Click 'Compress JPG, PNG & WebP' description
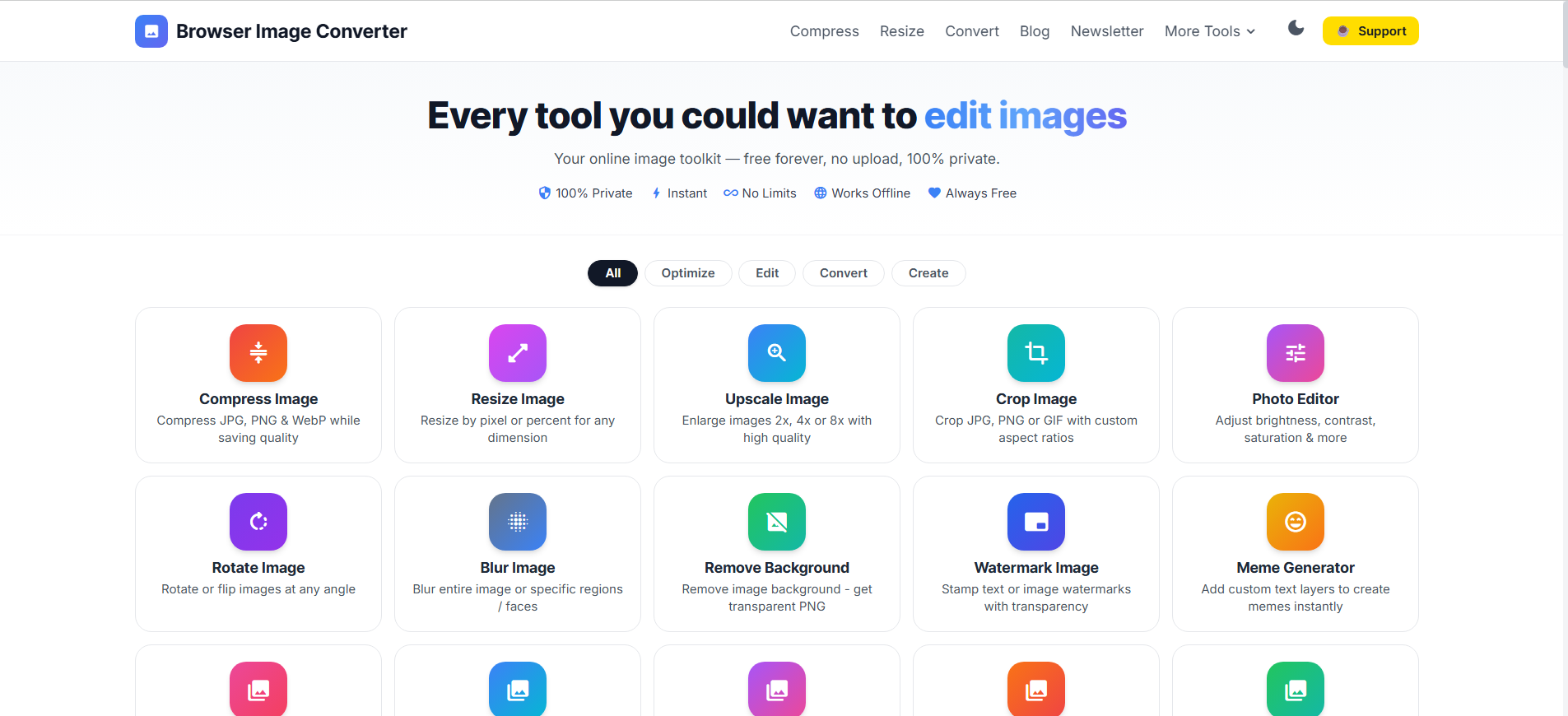Image resolution: width=1568 pixels, height=716 pixels. coord(258,429)
